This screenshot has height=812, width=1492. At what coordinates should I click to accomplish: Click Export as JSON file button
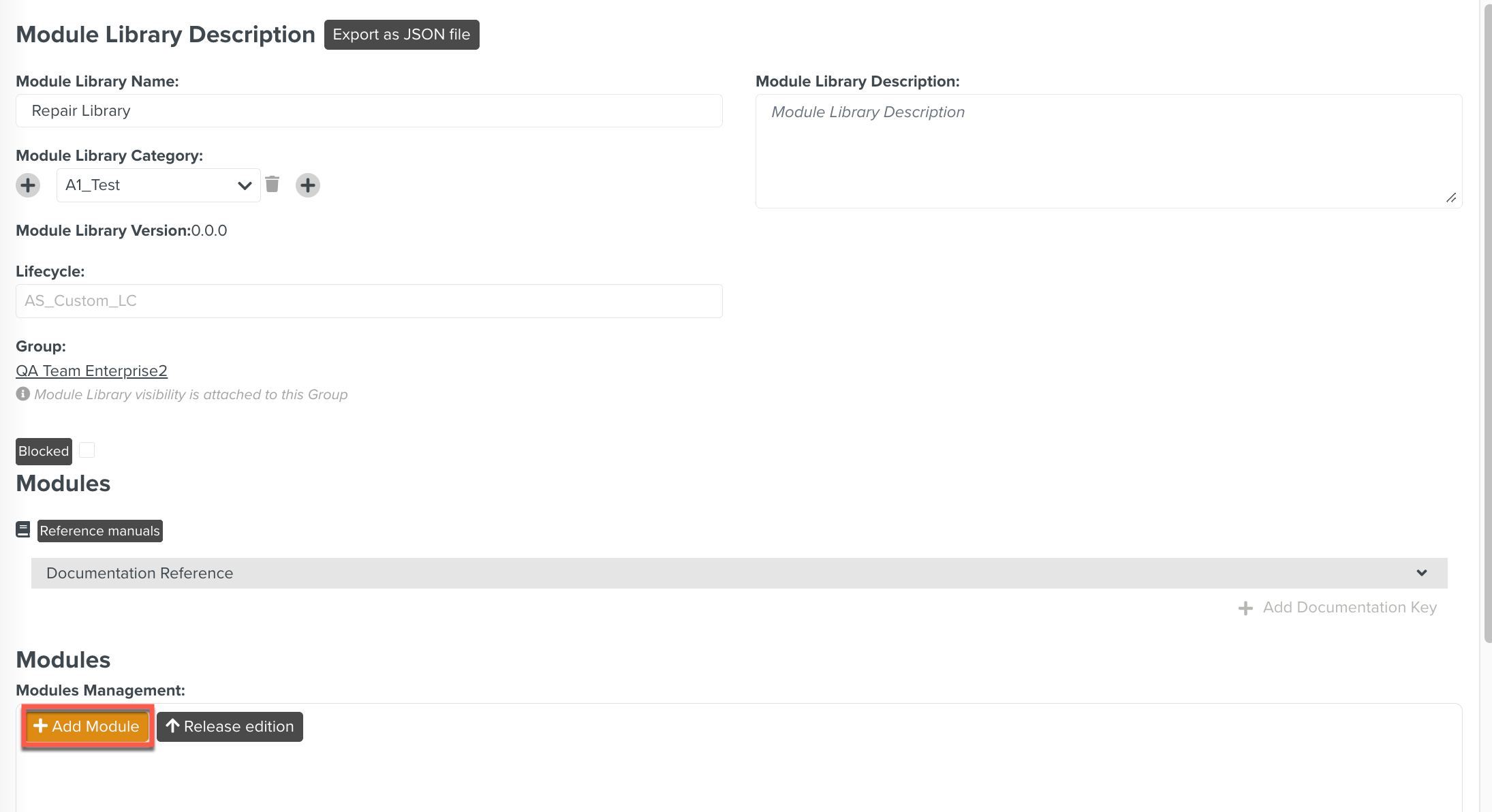point(401,35)
